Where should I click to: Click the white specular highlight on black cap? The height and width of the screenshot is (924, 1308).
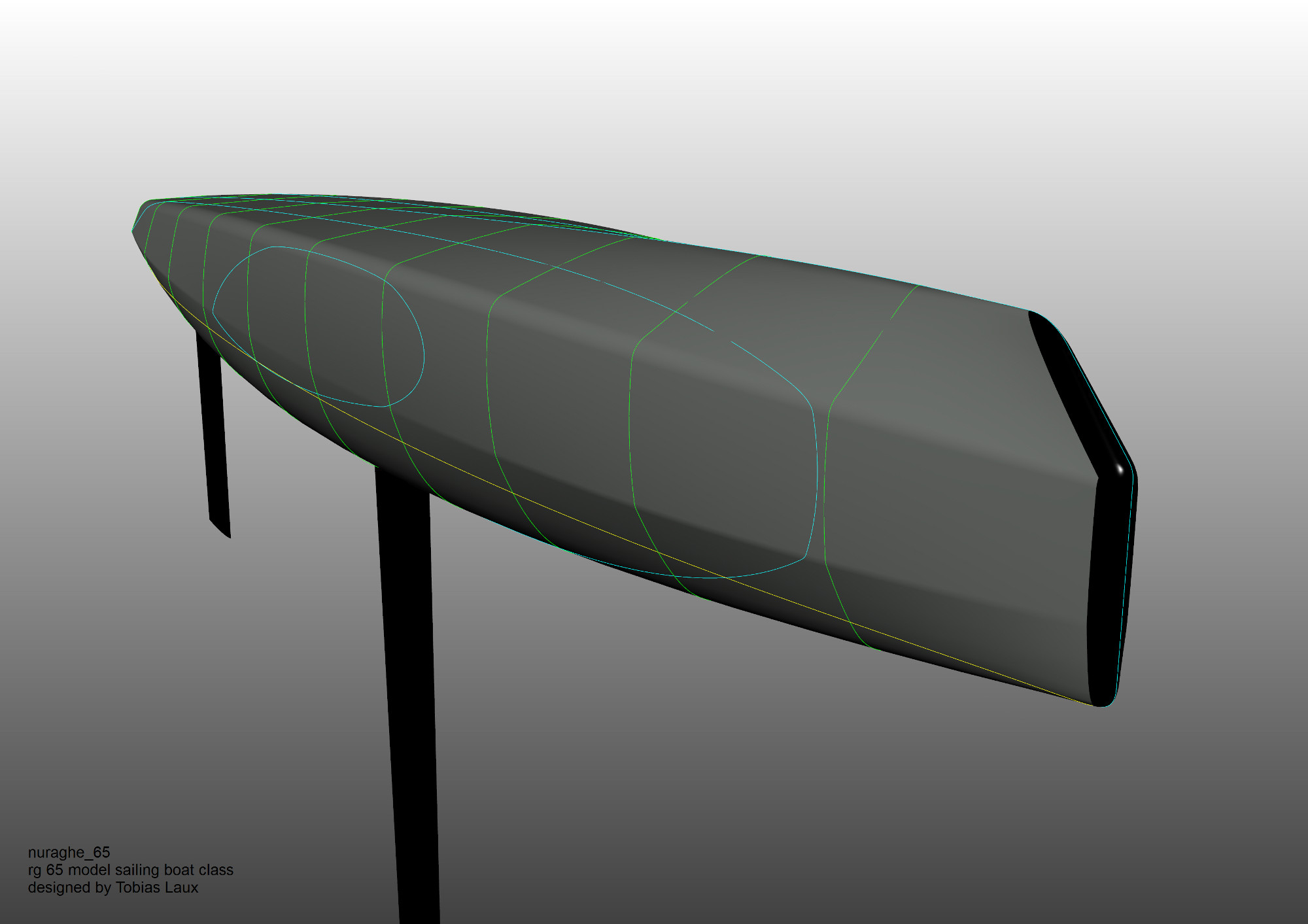pyautogui.click(x=1119, y=468)
